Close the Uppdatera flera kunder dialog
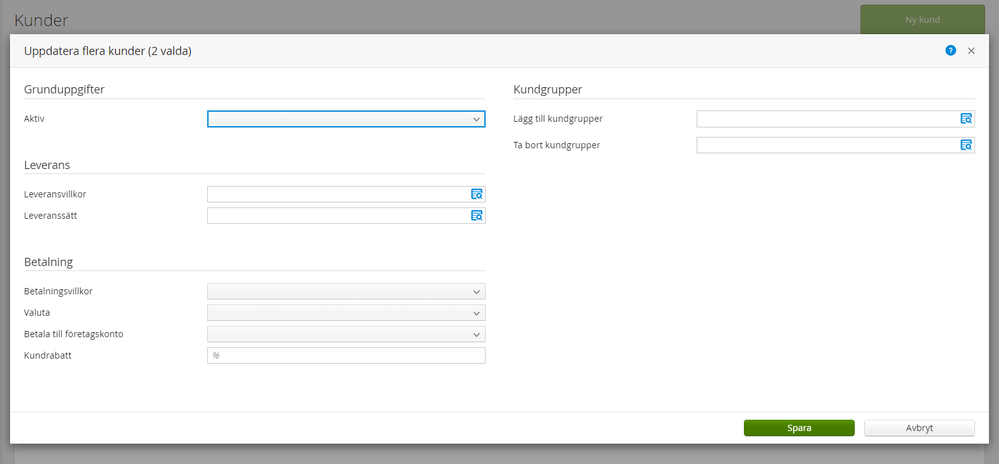The height and width of the screenshot is (464, 999). pos(971,50)
